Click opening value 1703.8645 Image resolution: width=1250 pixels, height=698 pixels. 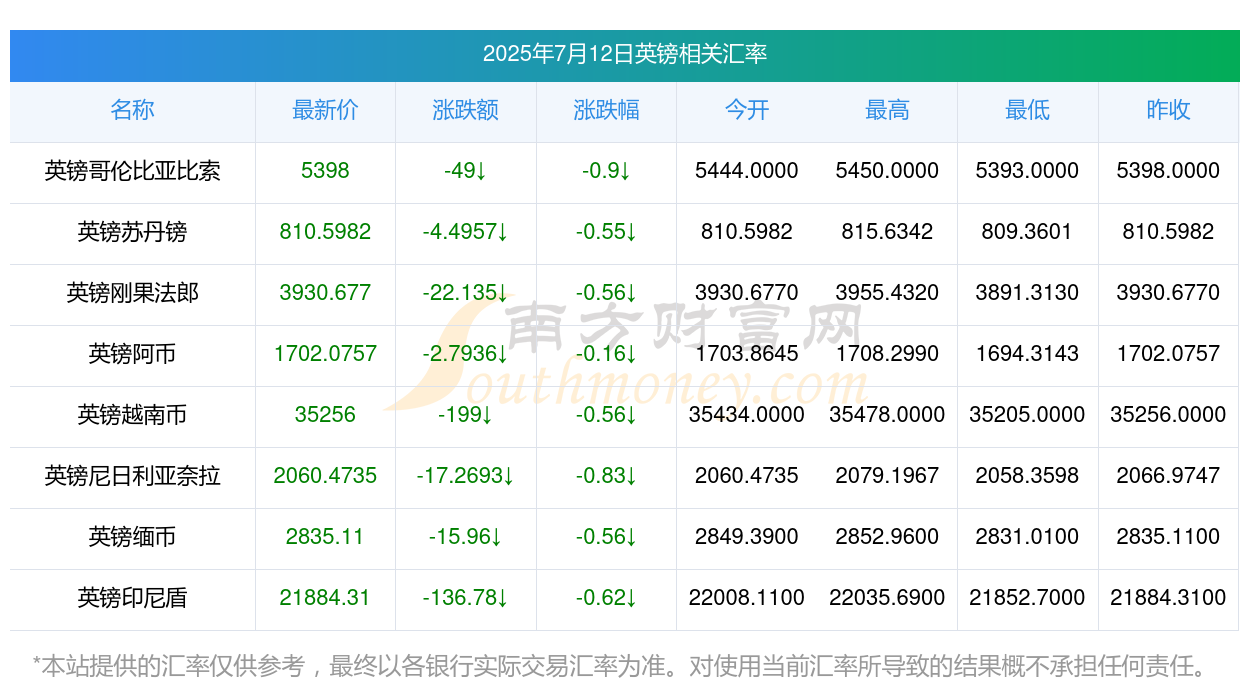(x=747, y=354)
